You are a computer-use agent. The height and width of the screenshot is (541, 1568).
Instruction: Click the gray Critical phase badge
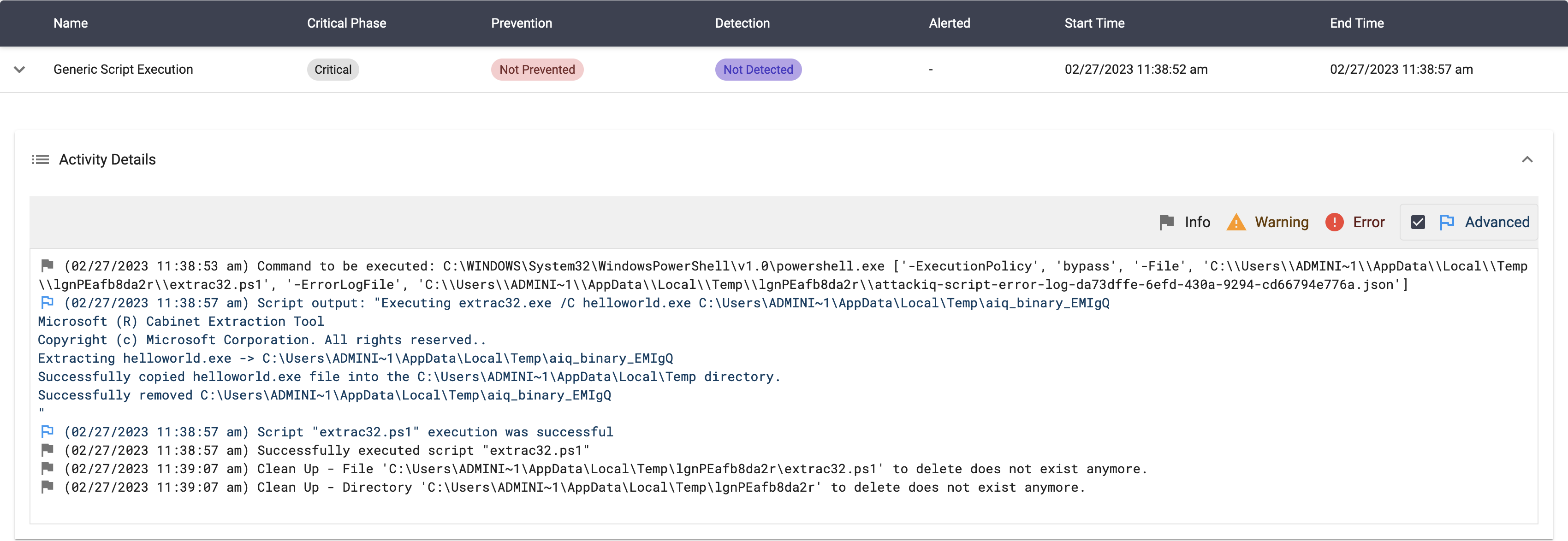(333, 70)
